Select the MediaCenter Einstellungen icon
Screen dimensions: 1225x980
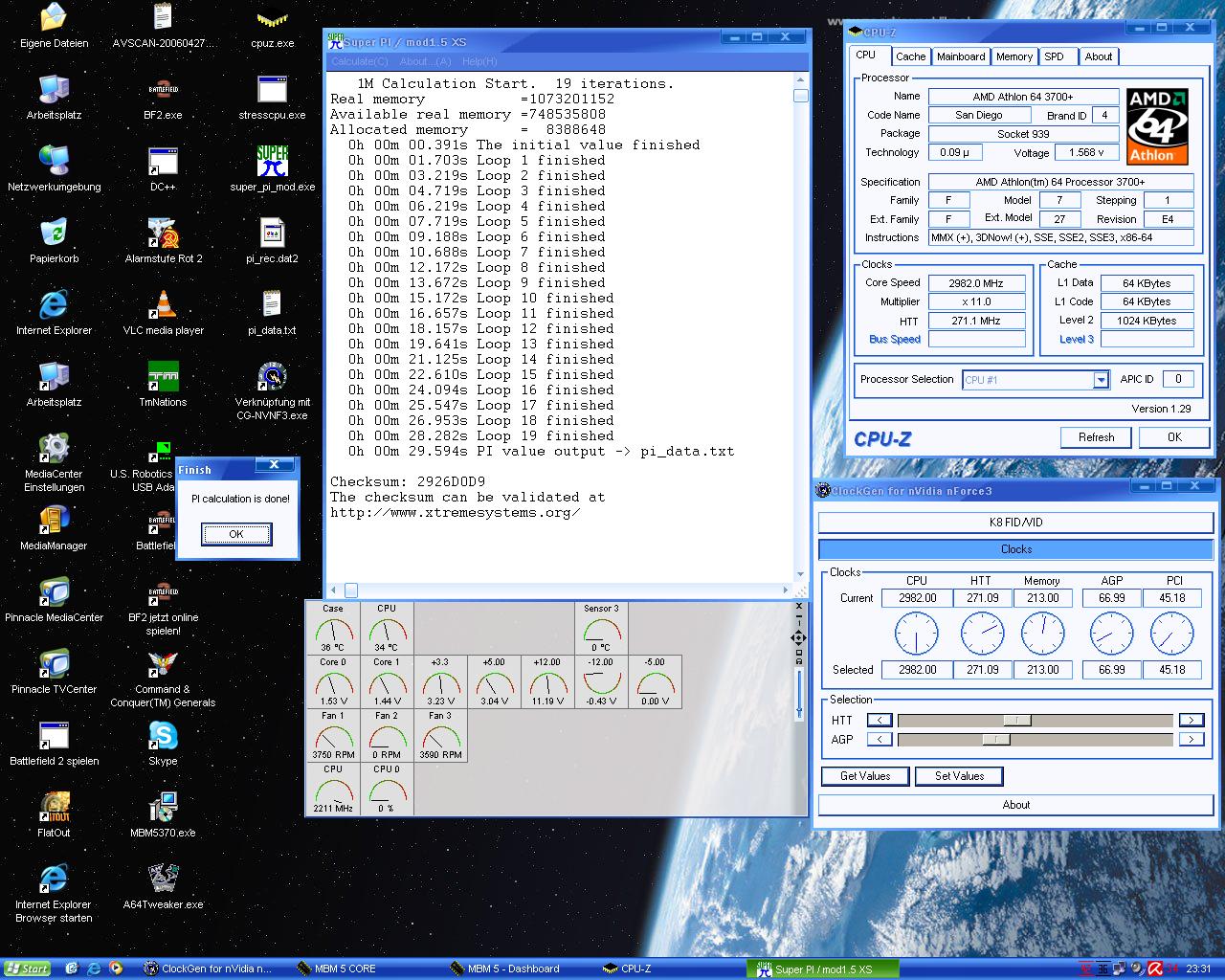click(x=54, y=463)
